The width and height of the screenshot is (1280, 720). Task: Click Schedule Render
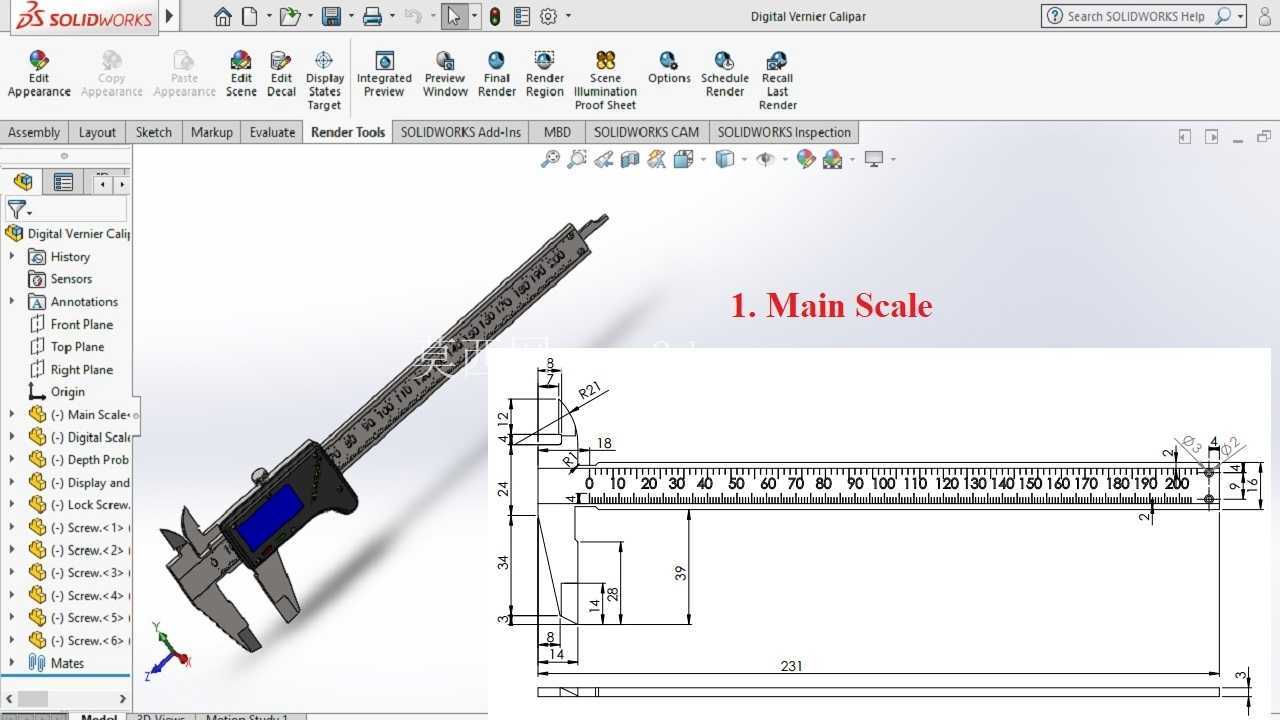(x=725, y=74)
